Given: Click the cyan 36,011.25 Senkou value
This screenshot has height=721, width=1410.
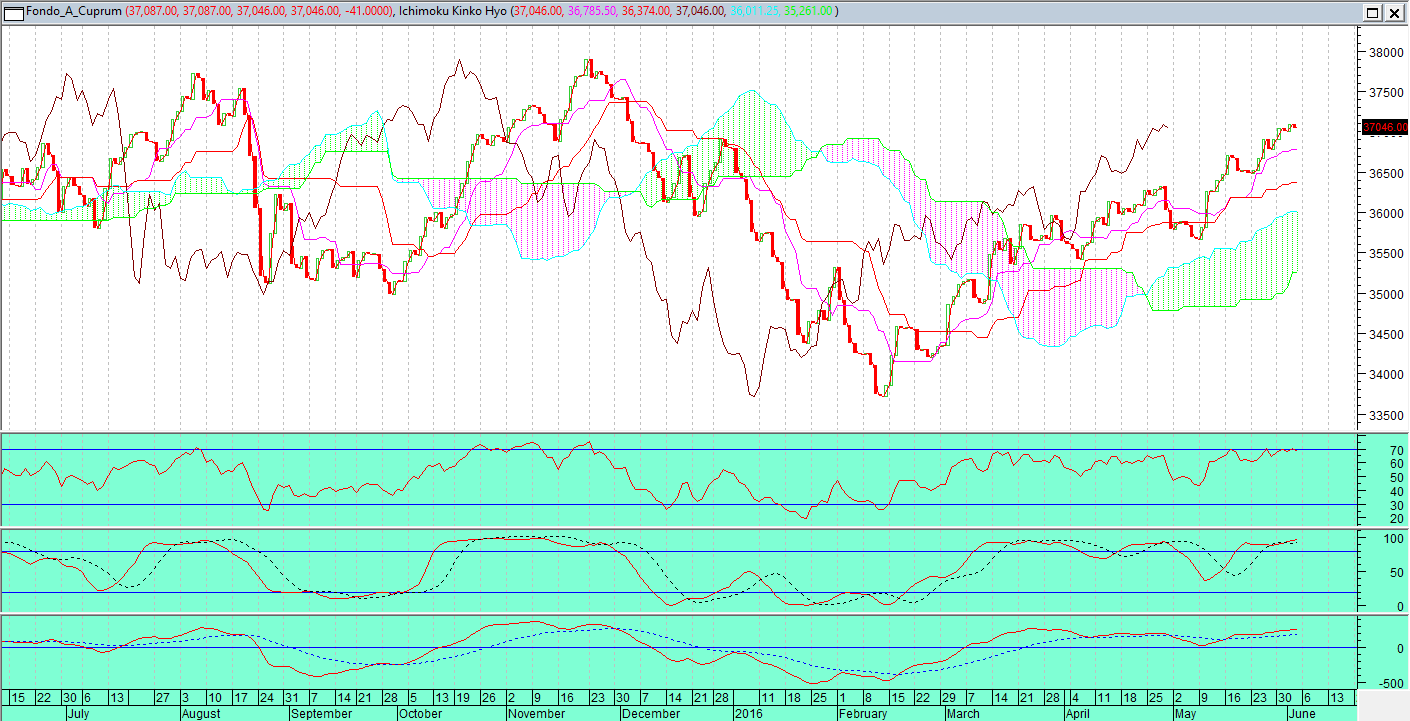Looking at the screenshot, I should pos(754,11).
